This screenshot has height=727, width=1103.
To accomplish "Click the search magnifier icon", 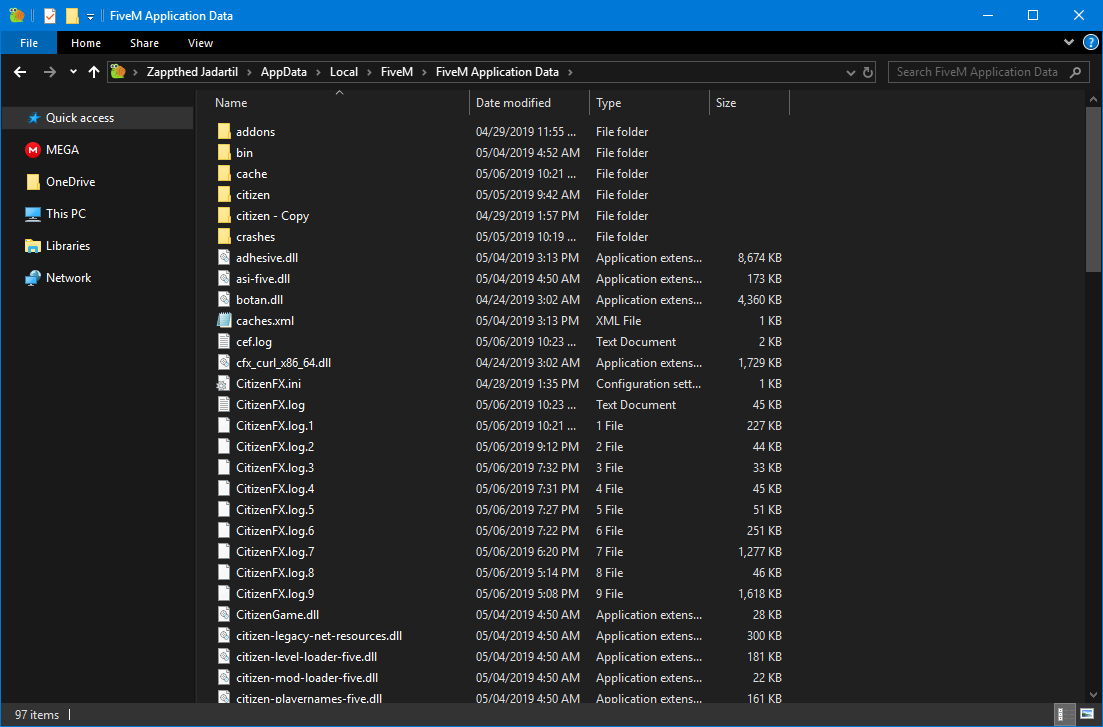I will [x=1075, y=72].
